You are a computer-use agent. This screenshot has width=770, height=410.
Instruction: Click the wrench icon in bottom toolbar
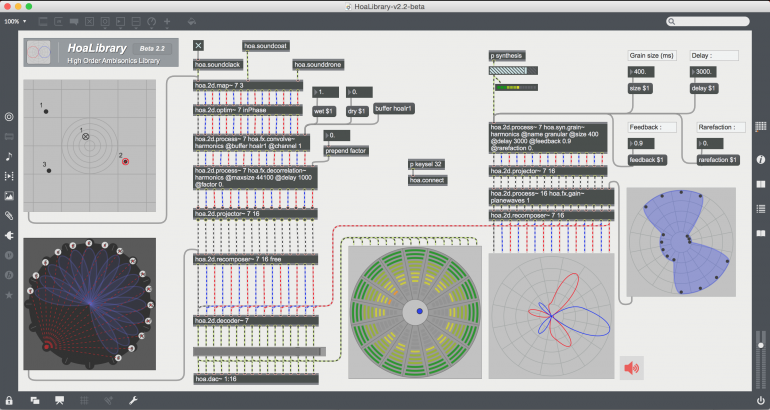[133, 400]
